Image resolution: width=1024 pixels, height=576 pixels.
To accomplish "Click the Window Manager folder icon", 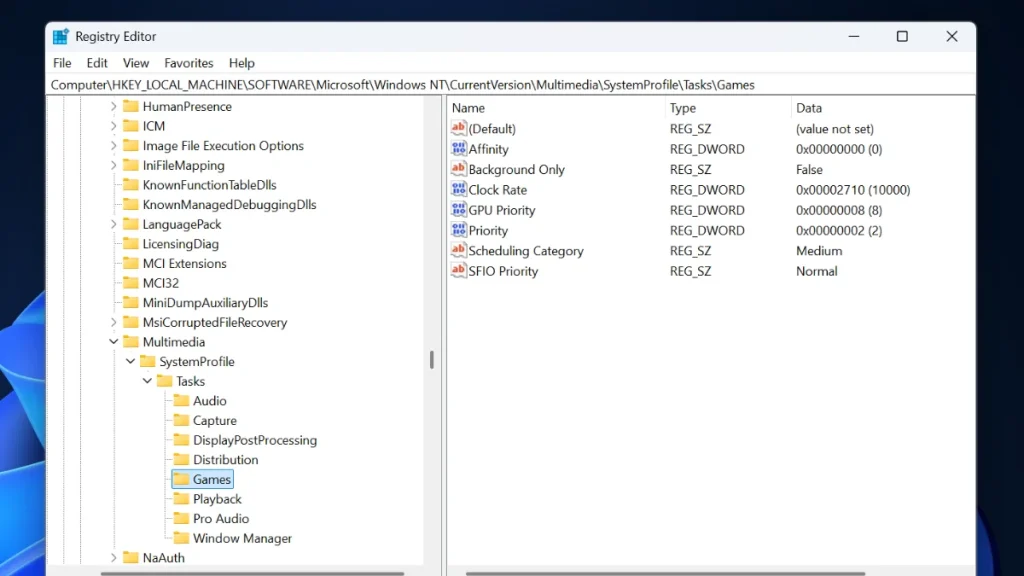I will pyautogui.click(x=181, y=537).
